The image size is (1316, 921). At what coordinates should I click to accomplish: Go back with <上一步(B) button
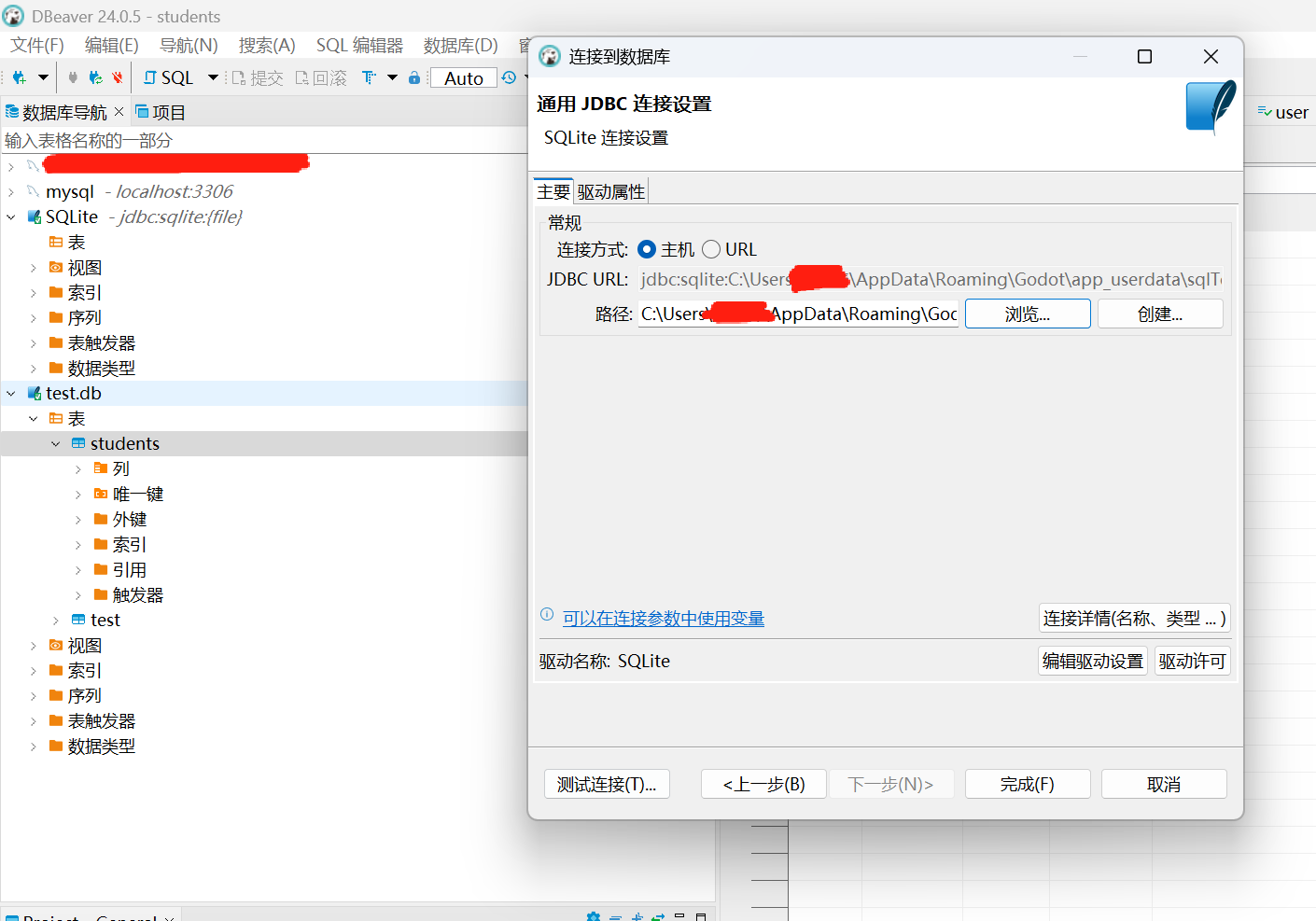763,784
